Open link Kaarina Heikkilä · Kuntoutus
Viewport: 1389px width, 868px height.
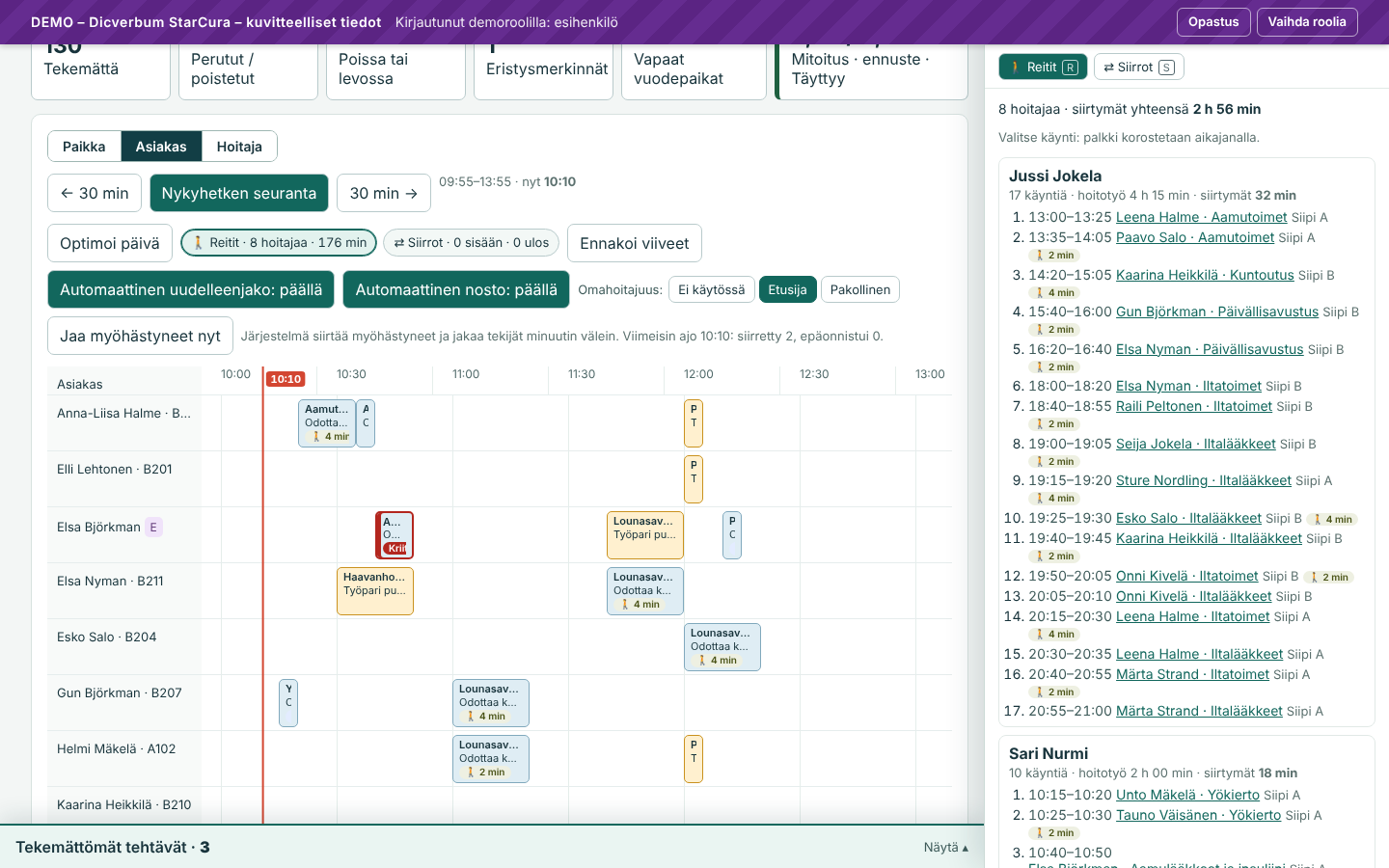pyautogui.click(x=1205, y=275)
